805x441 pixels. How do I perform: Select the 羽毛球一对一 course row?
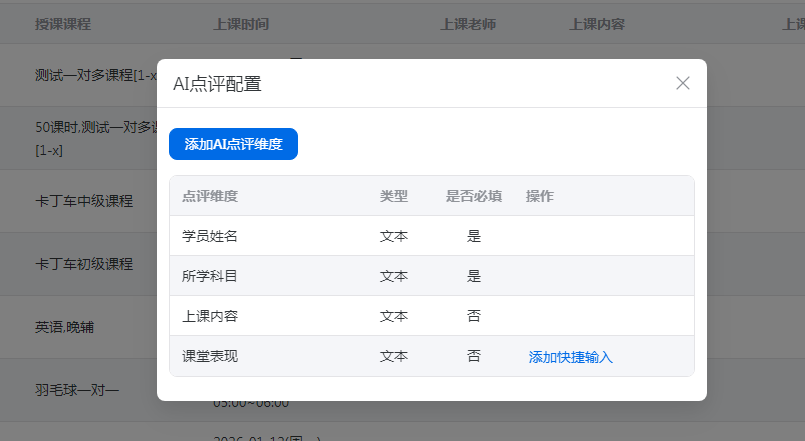(x=77, y=389)
